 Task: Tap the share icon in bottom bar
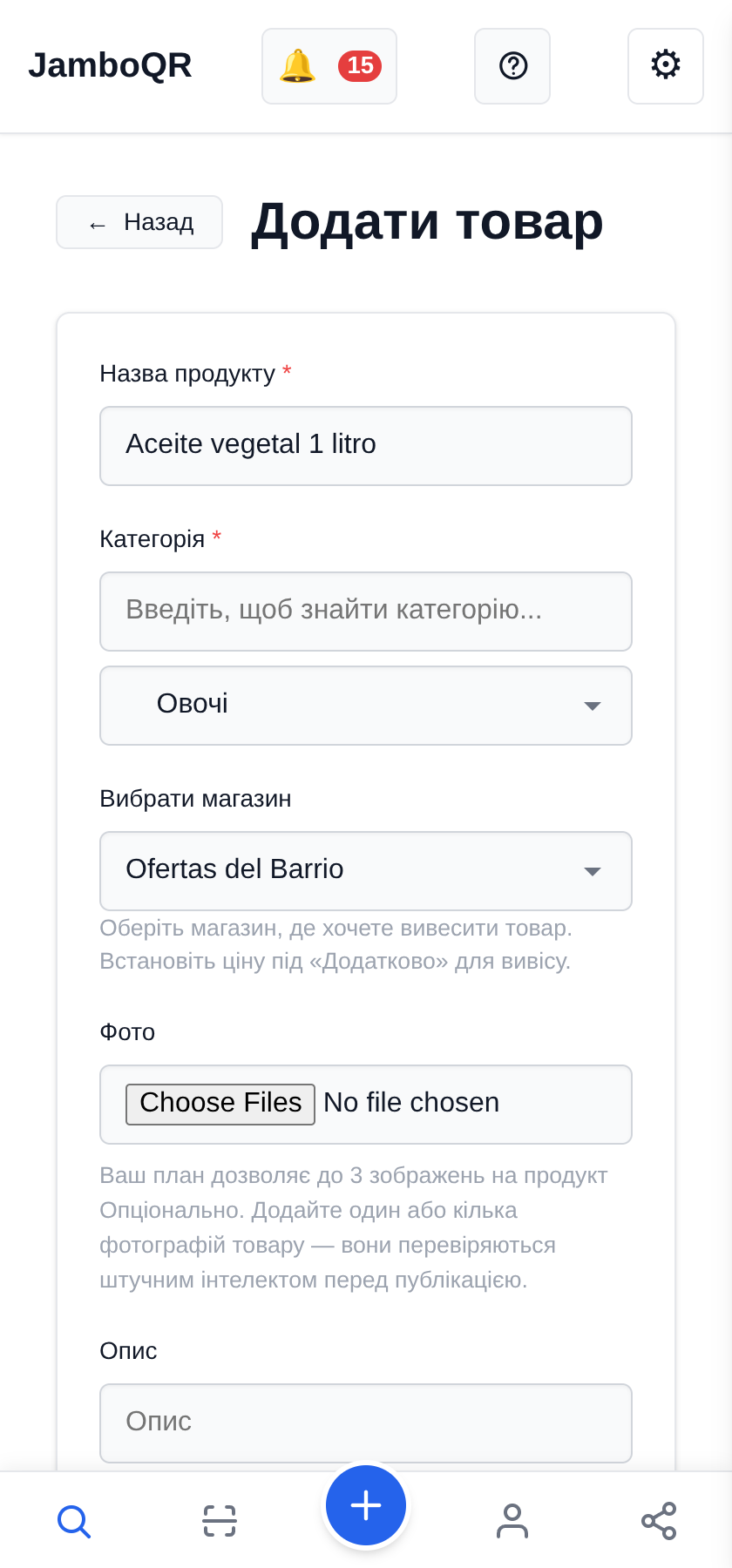pyautogui.click(x=659, y=1521)
